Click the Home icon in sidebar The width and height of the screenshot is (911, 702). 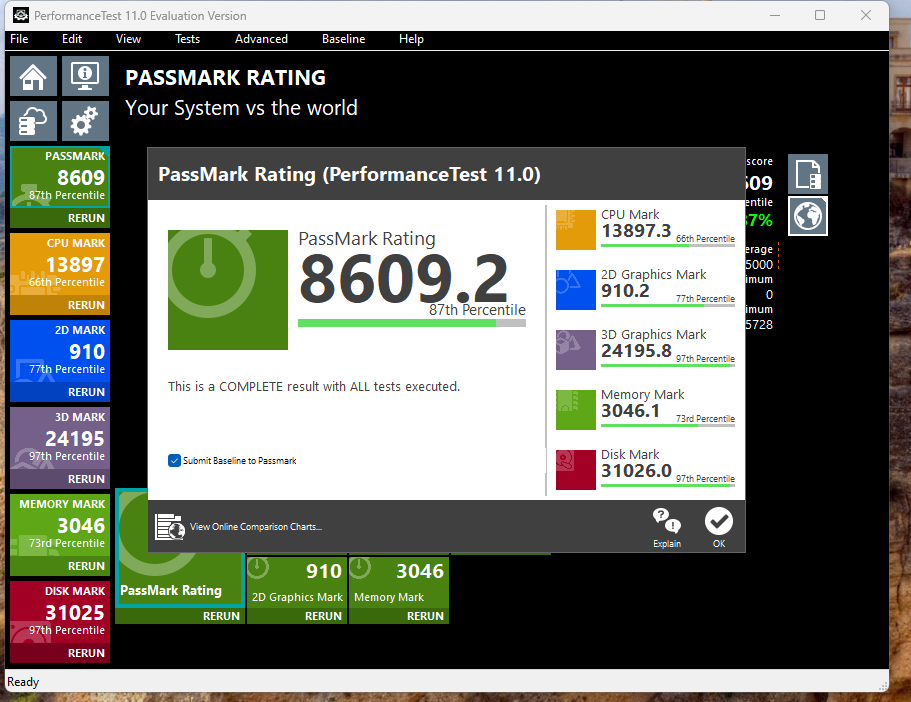click(34, 76)
